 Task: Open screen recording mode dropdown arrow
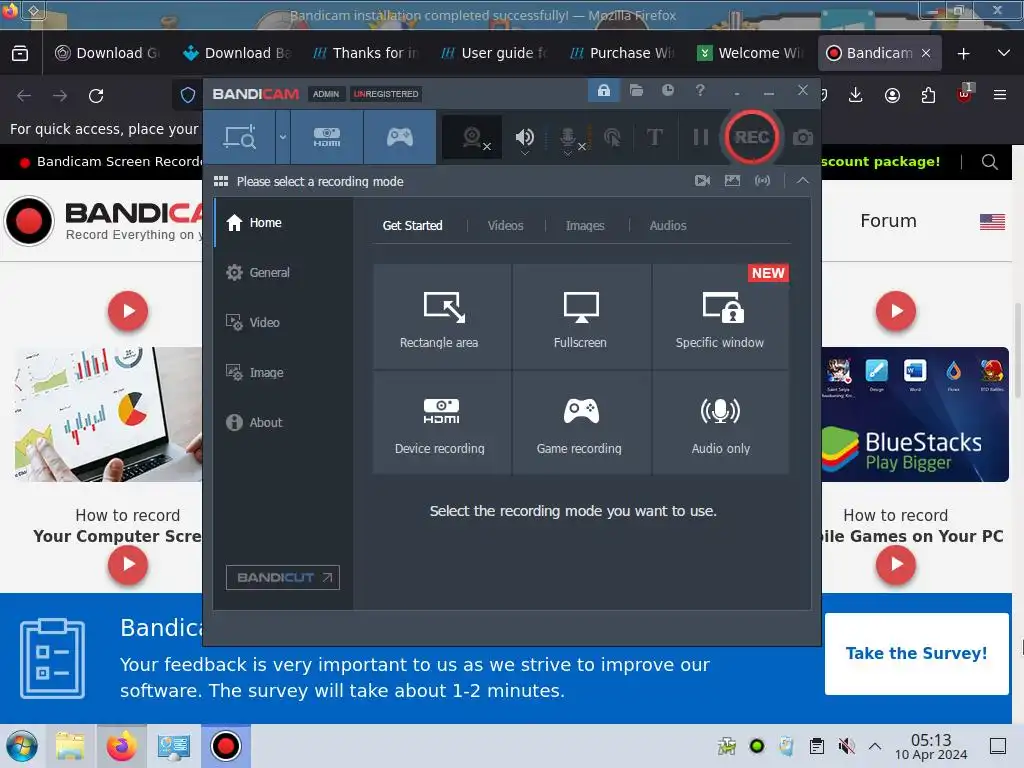(283, 137)
